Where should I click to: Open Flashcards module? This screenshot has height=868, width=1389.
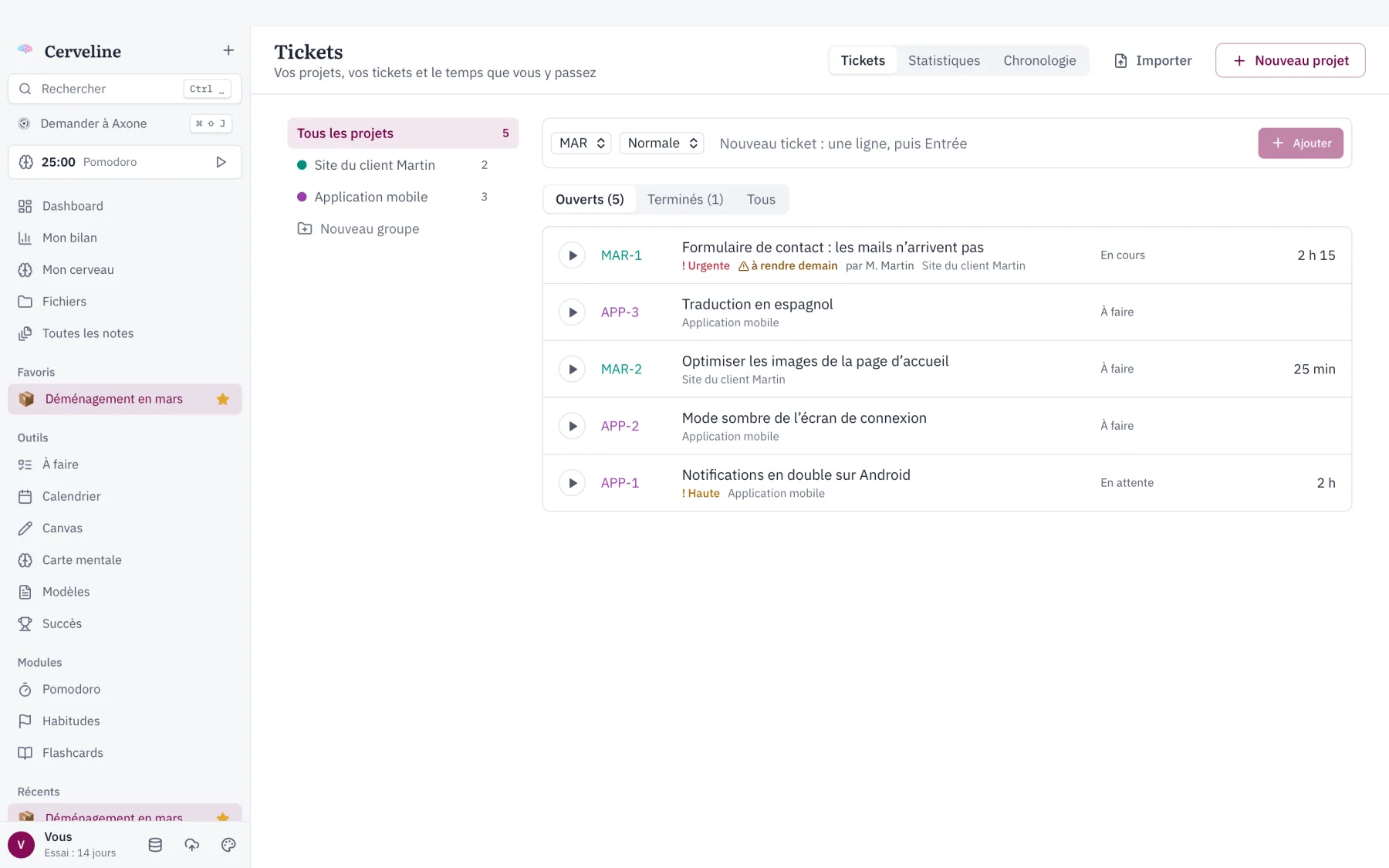[125, 753]
